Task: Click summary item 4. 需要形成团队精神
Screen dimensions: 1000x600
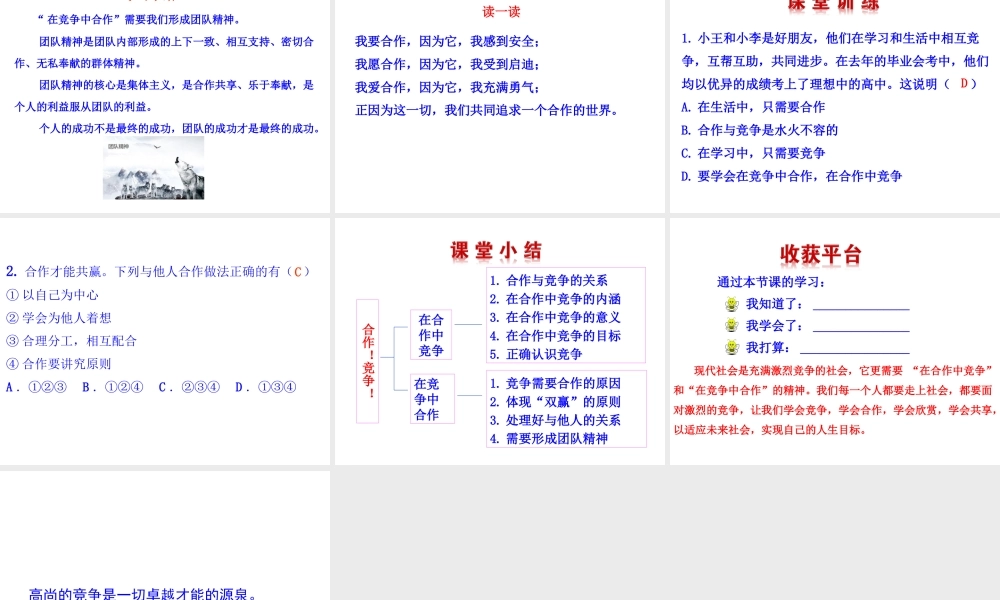Action: 548,439
